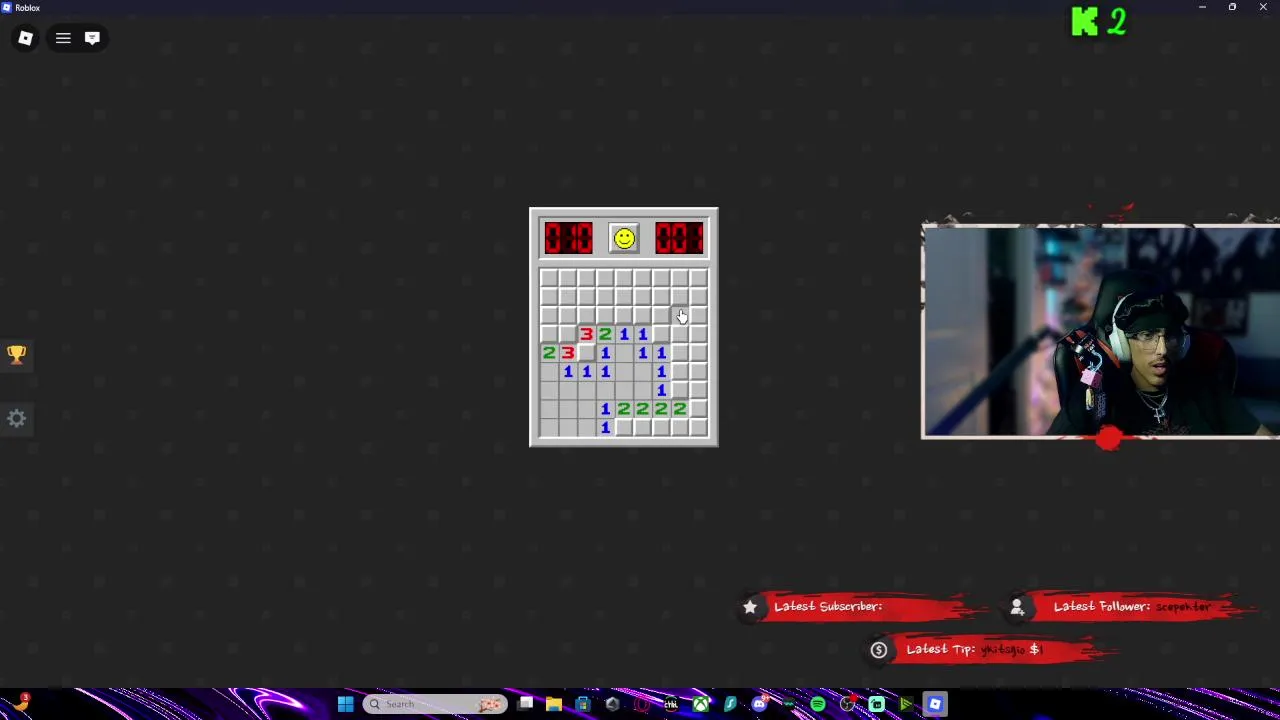Click the green play-arrow taskbar icon

click(x=906, y=704)
